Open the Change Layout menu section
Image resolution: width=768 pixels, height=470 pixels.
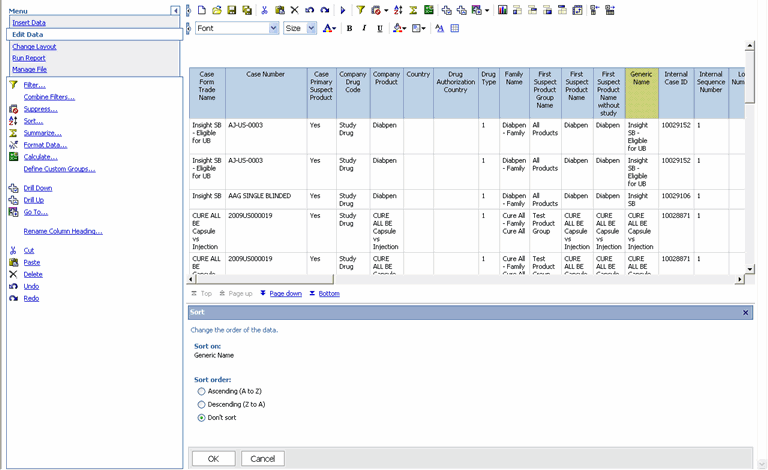click(34, 47)
